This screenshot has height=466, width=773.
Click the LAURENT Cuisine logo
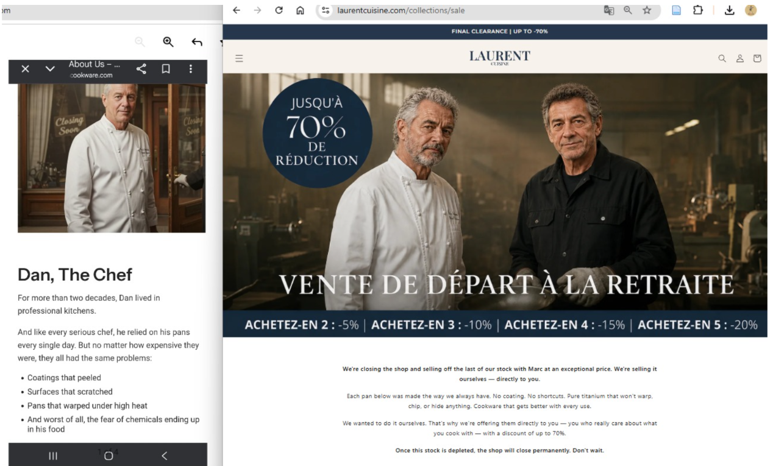pyautogui.click(x=499, y=57)
